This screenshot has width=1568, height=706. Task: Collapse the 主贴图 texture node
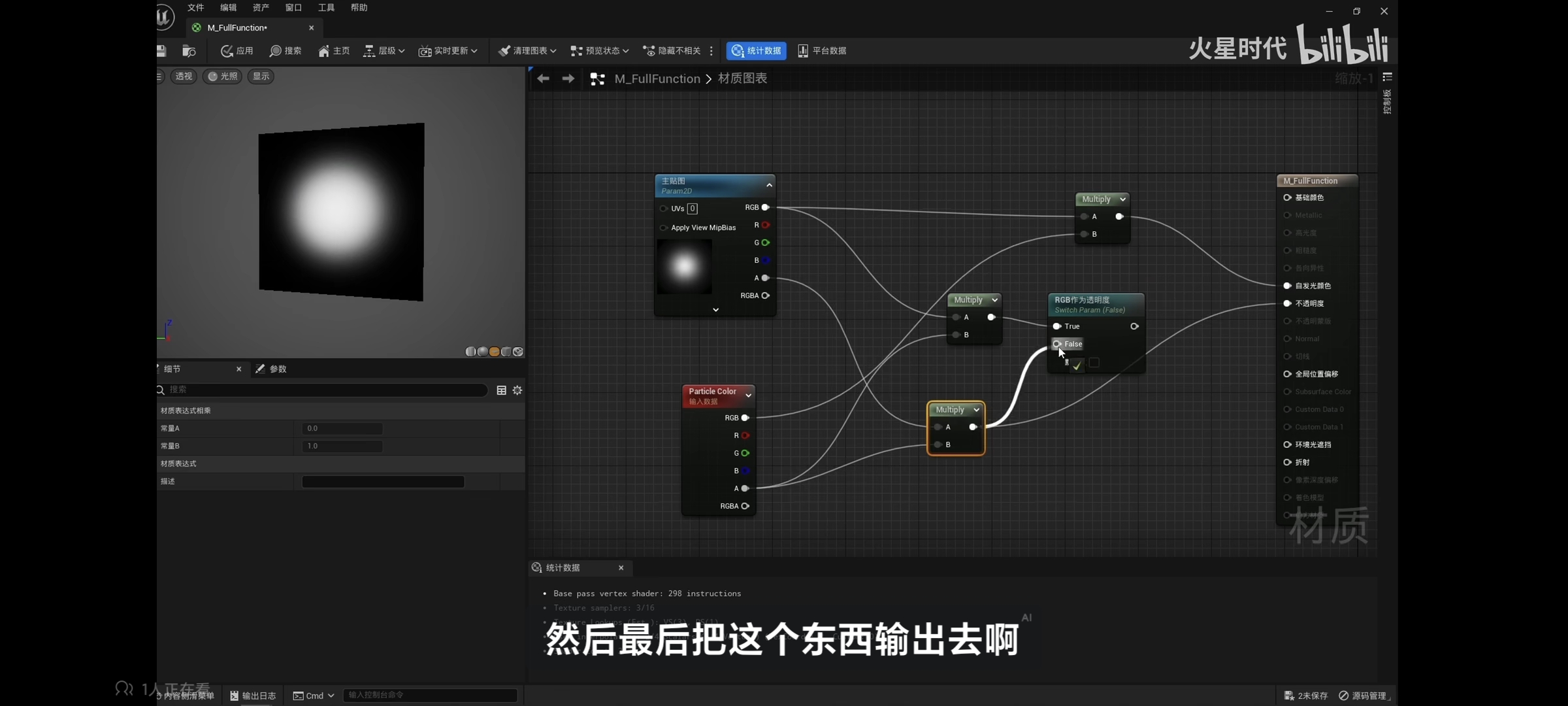[769, 186]
